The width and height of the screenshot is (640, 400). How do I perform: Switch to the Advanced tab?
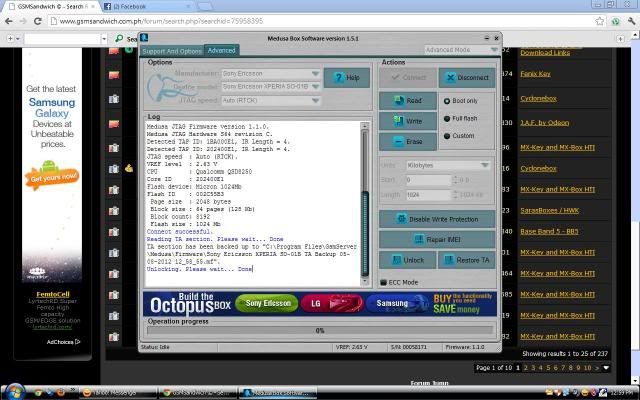point(222,50)
